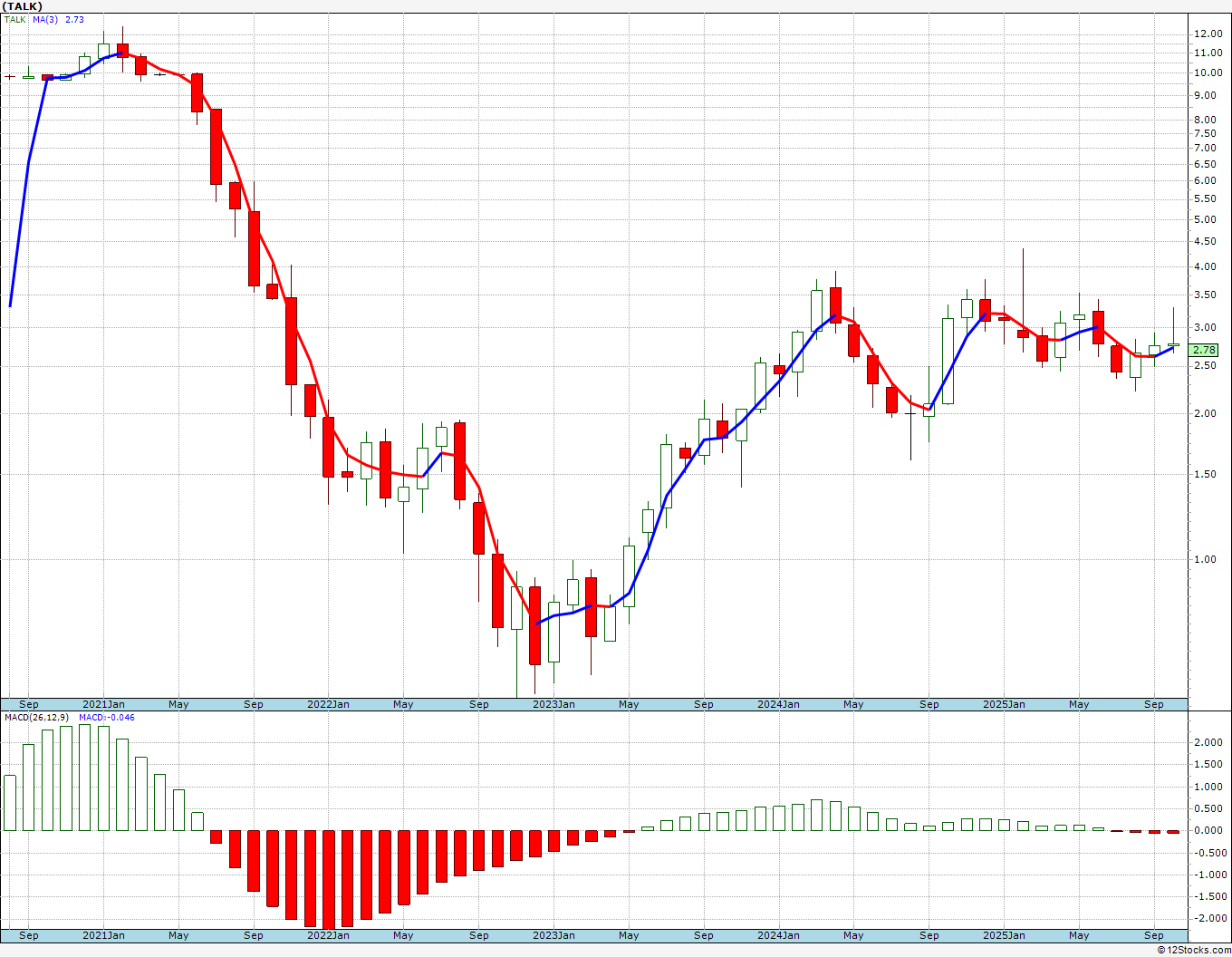This screenshot has width=1232, height=957.
Task: Select the 7.50 price axis label
Action: (x=1205, y=133)
